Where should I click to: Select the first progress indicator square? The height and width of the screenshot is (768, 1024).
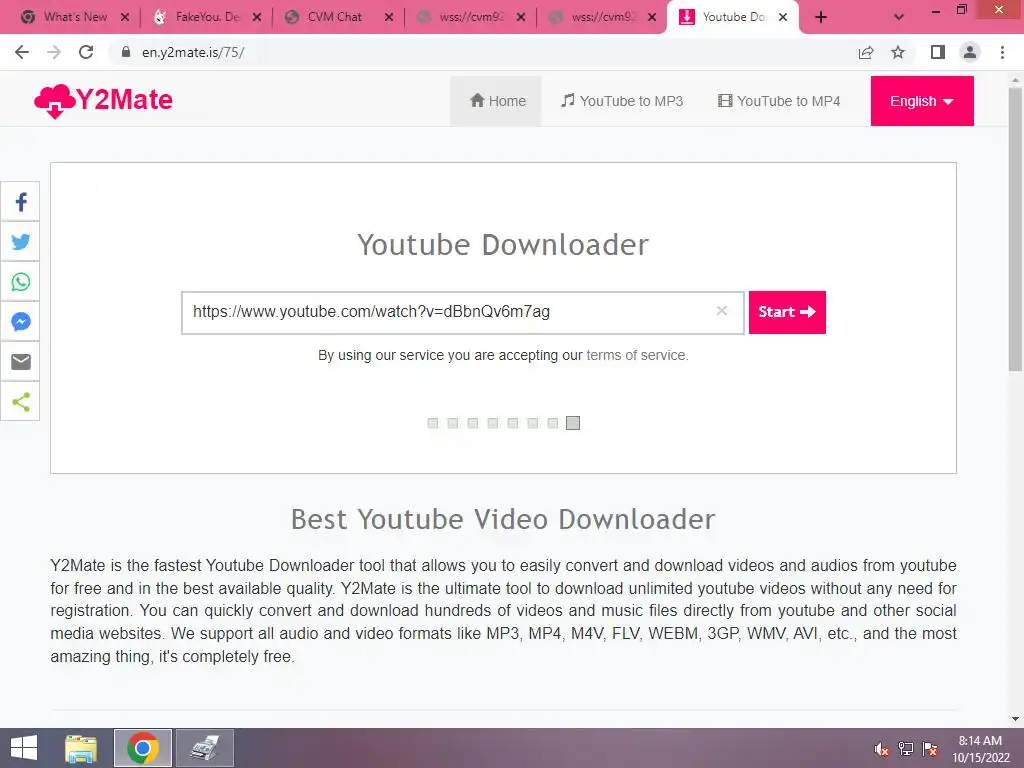tap(432, 423)
